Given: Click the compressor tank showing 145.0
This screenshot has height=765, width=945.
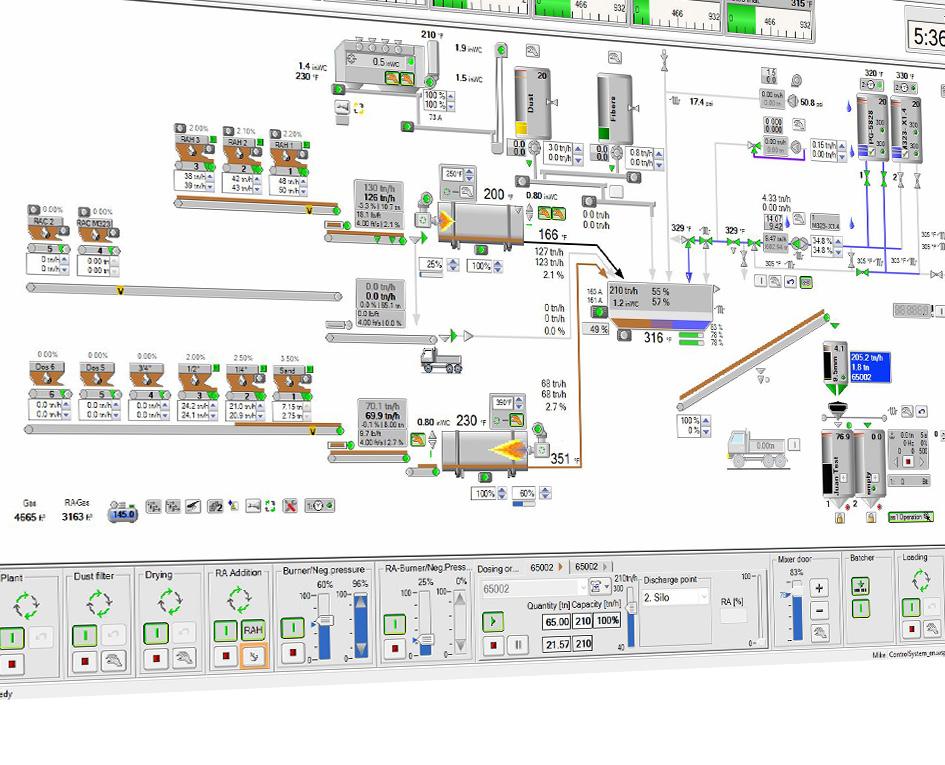Looking at the screenshot, I should click(123, 514).
